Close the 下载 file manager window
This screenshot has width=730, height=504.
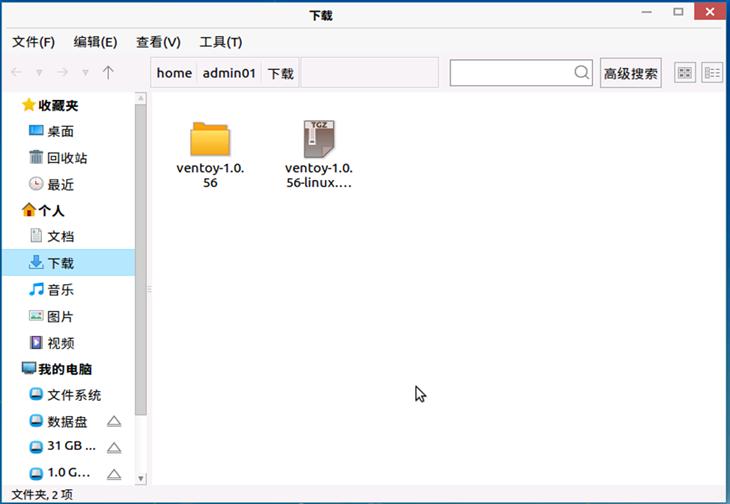[710, 12]
